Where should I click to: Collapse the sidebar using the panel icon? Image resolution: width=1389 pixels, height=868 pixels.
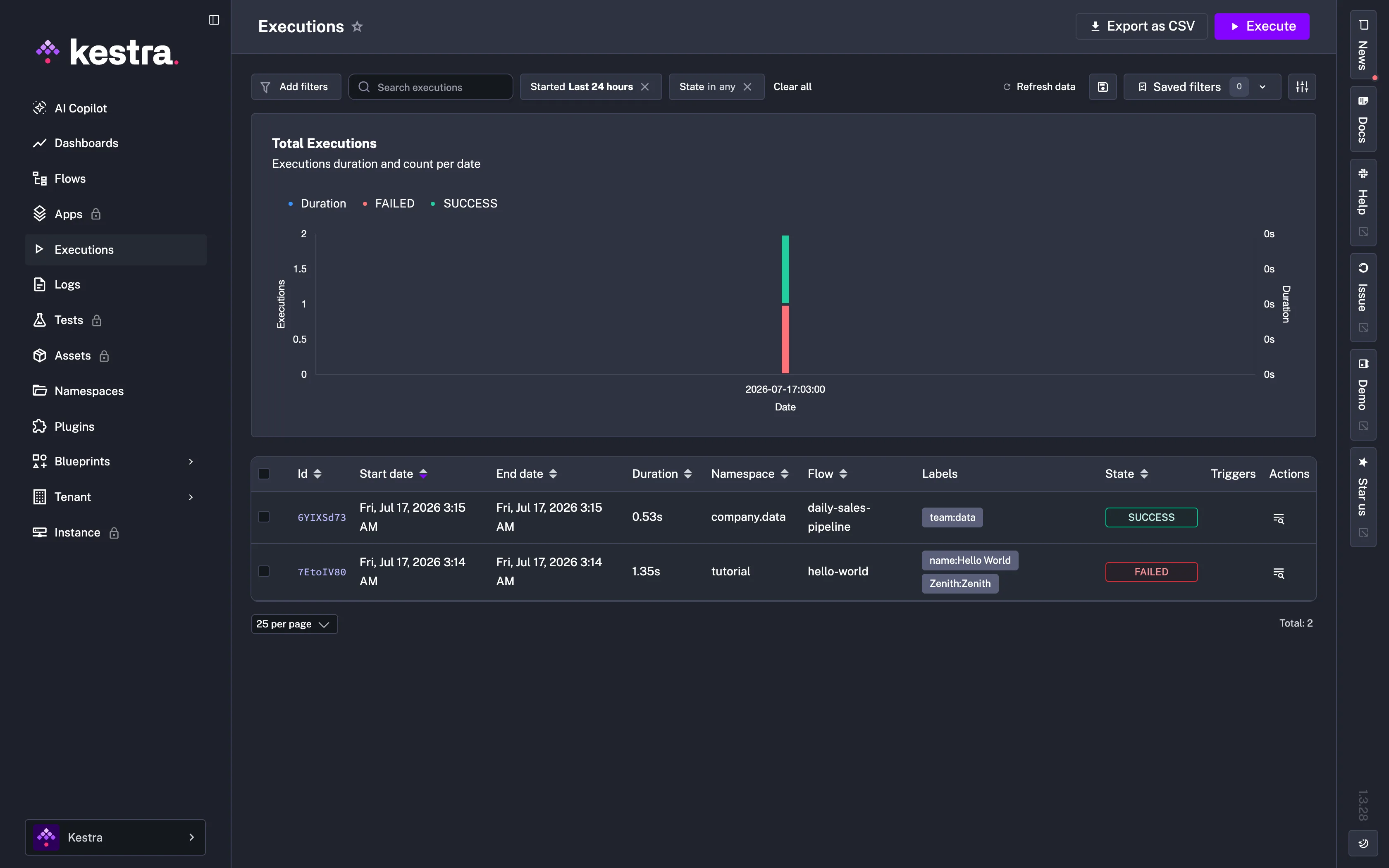214,20
